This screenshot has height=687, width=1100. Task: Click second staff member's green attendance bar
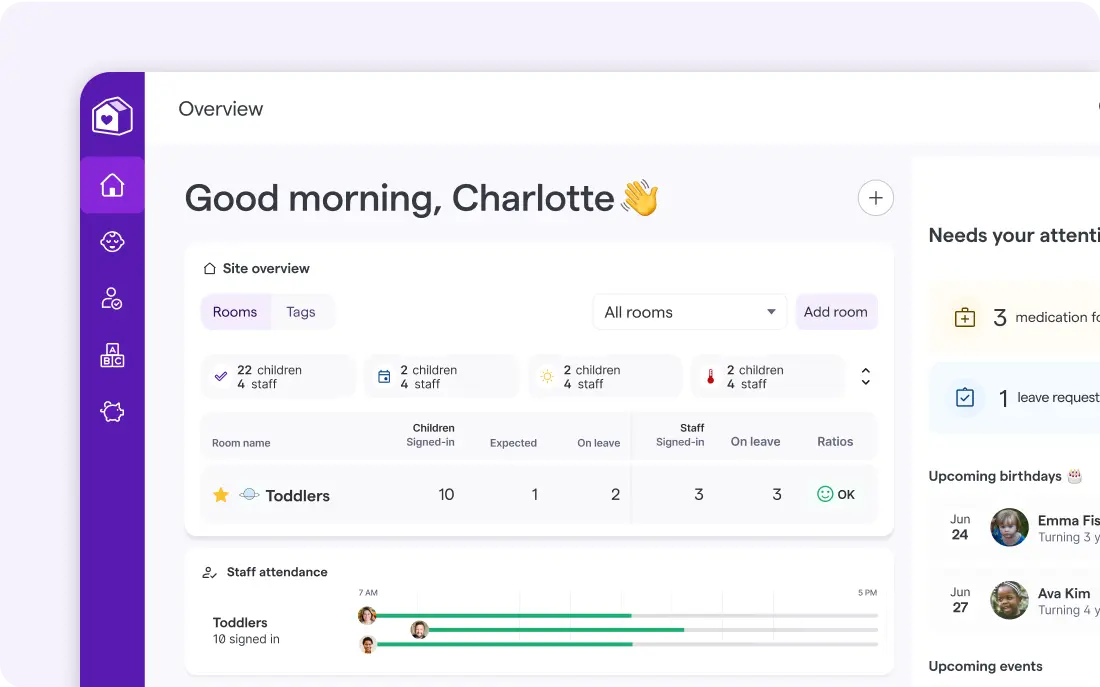(556, 629)
